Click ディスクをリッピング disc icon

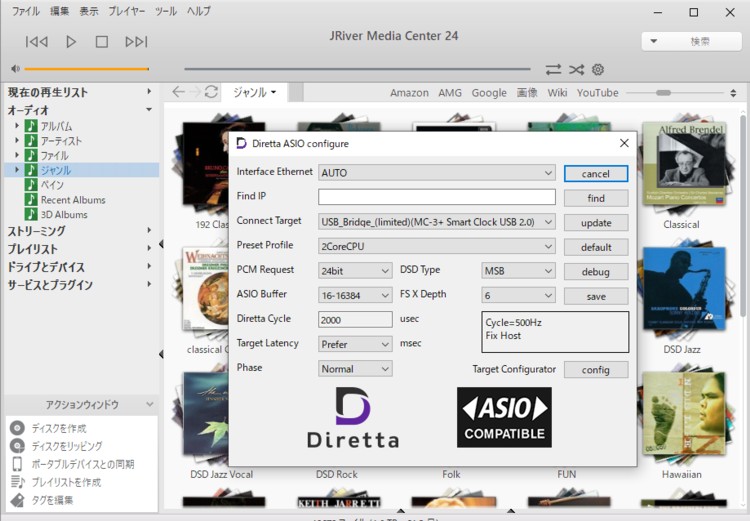click(x=17, y=446)
